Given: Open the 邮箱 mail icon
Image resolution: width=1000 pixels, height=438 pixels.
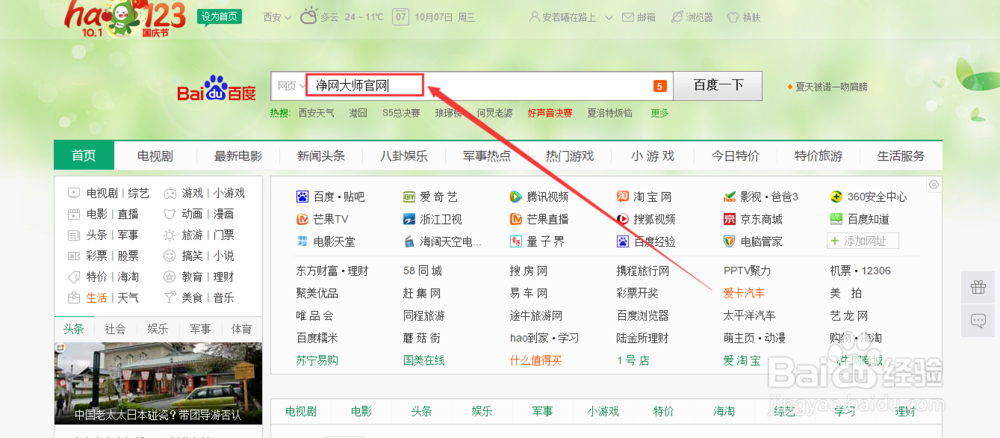Looking at the screenshot, I should click(x=628, y=17).
